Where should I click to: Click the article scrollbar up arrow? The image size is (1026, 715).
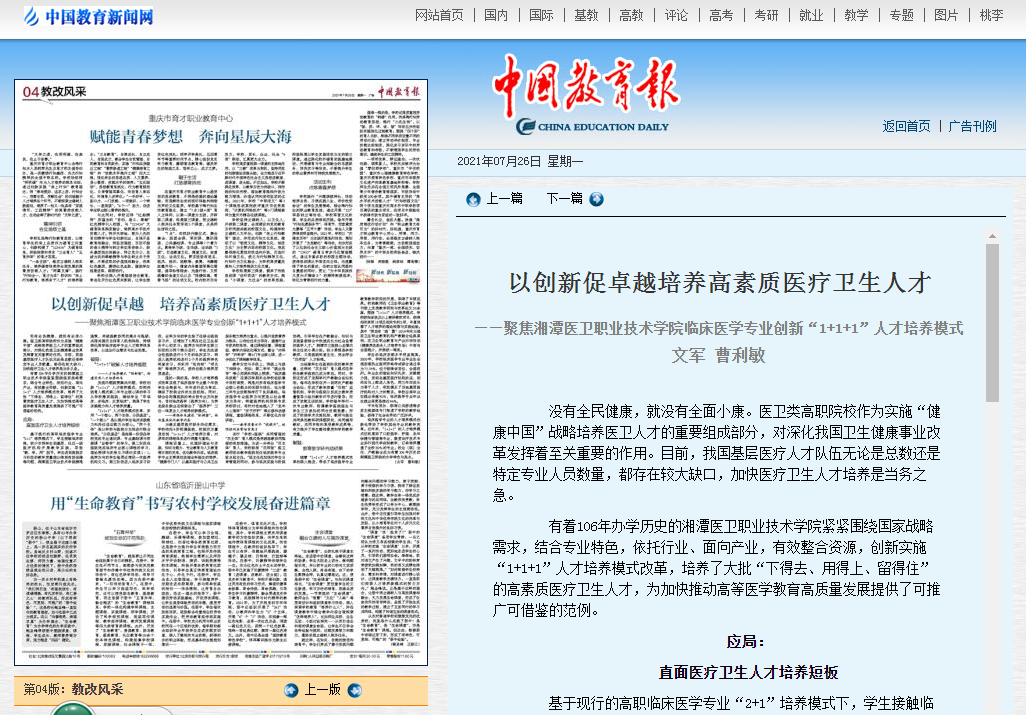[x=993, y=236]
